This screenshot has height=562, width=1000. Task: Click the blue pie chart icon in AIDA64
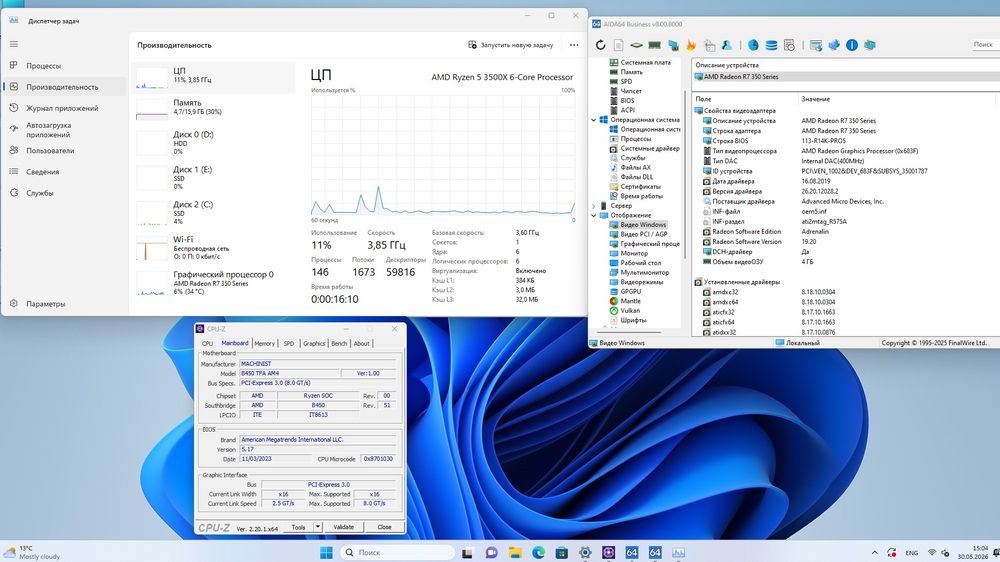753,45
